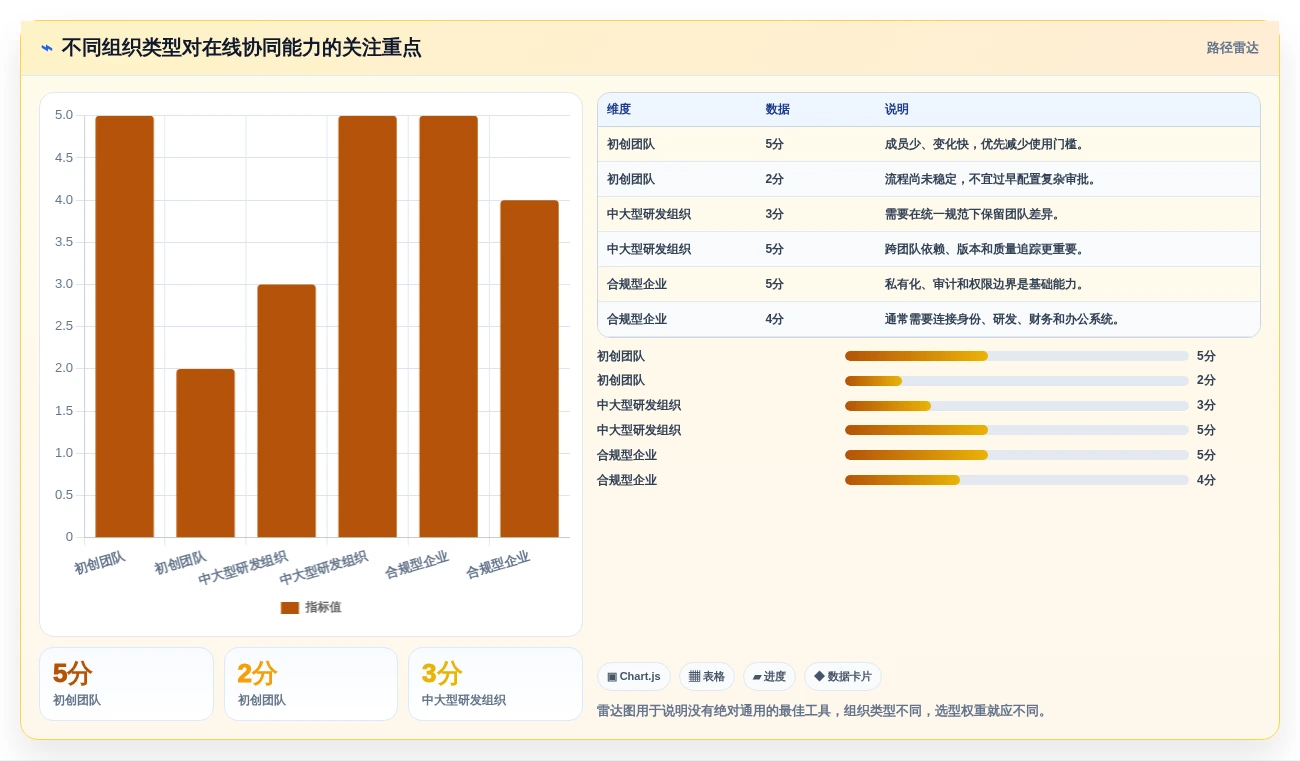Click the 进度 chip
The height and width of the screenshot is (761, 1300).
coord(769,677)
